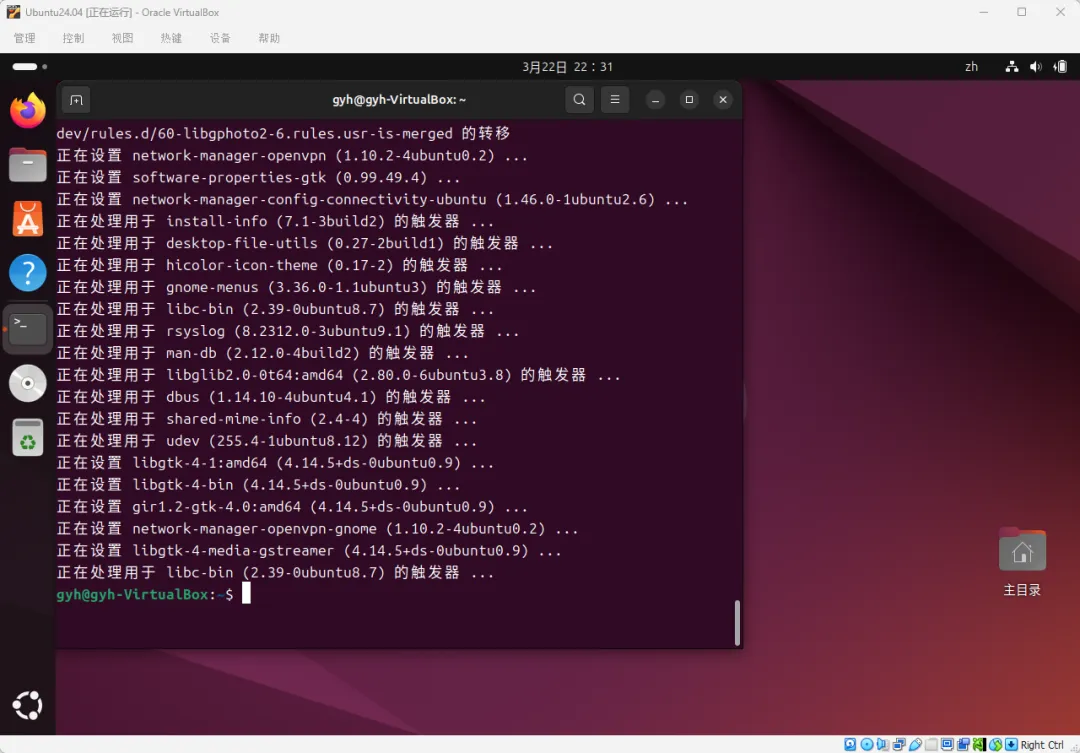Click the network-manager-config-connectivity-ubuntu line

point(372,200)
